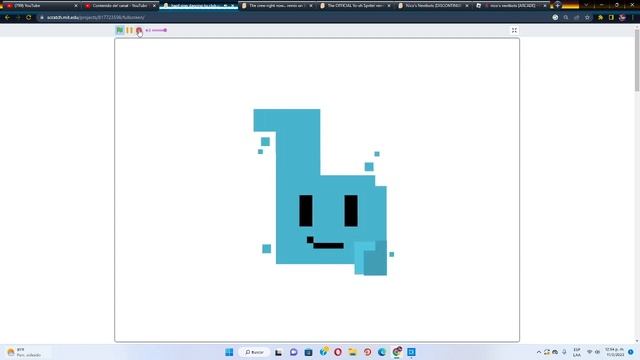Open the Wi-Fi and volume quick settings
640x360 pixels.
coord(593,352)
